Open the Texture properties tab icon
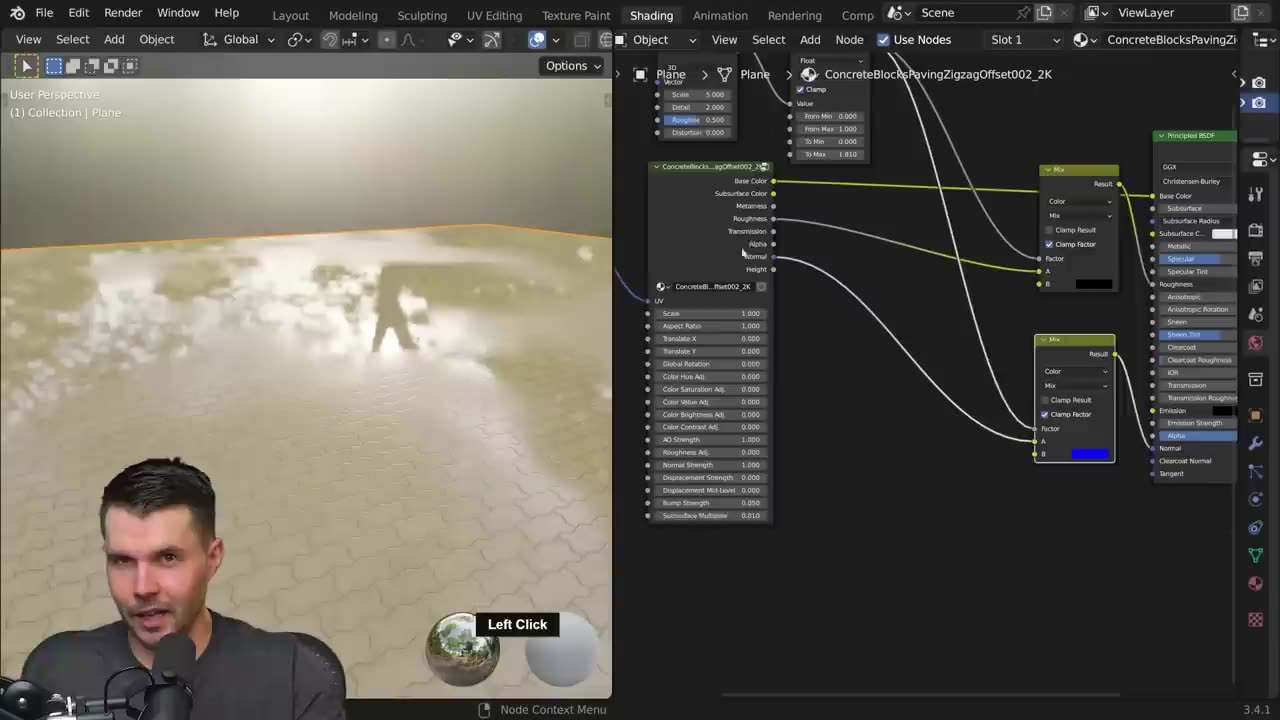Viewport: 1280px width, 720px height. click(x=1256, y=621)
